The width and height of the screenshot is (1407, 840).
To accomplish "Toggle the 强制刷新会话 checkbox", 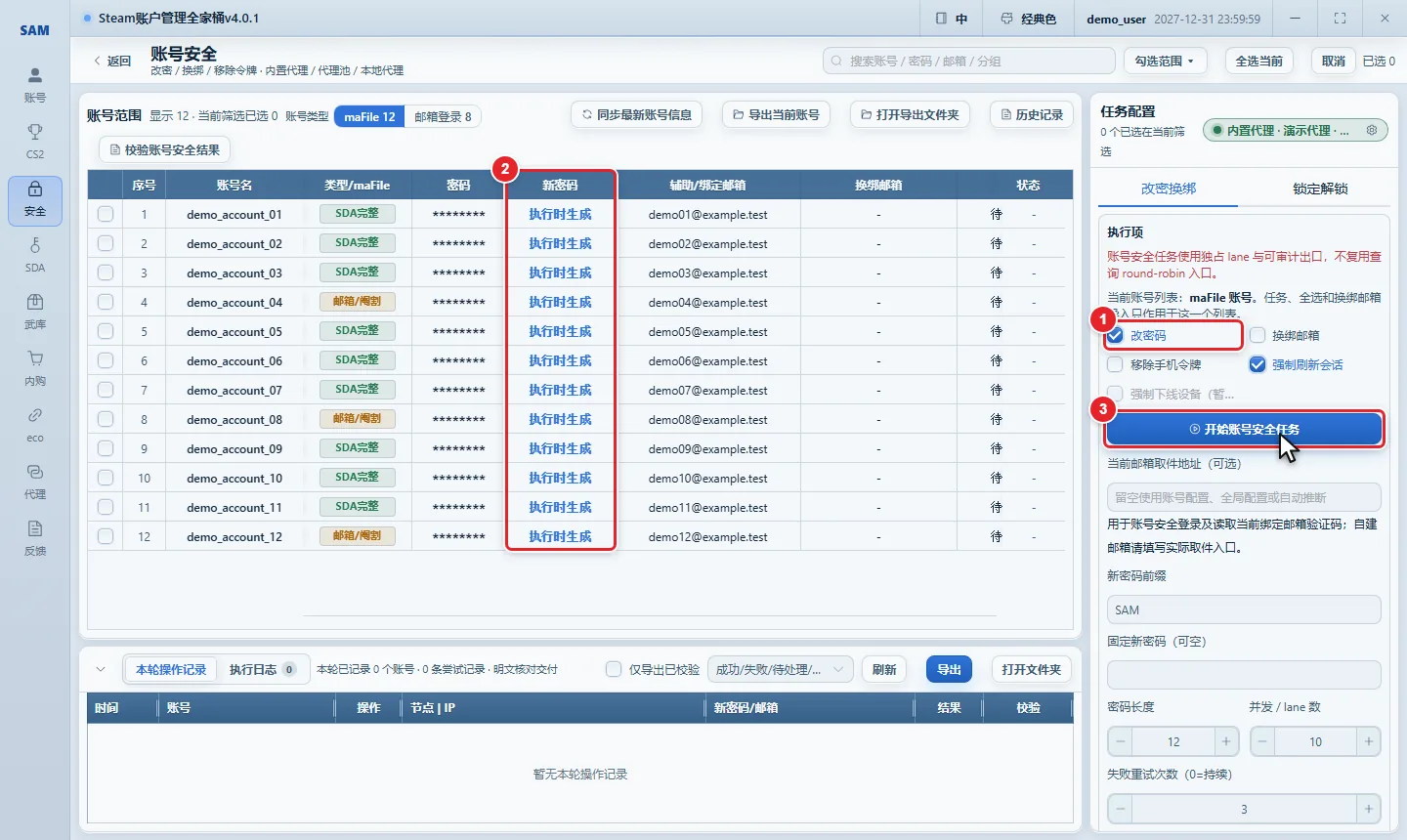I will [x=1258, y=364].
